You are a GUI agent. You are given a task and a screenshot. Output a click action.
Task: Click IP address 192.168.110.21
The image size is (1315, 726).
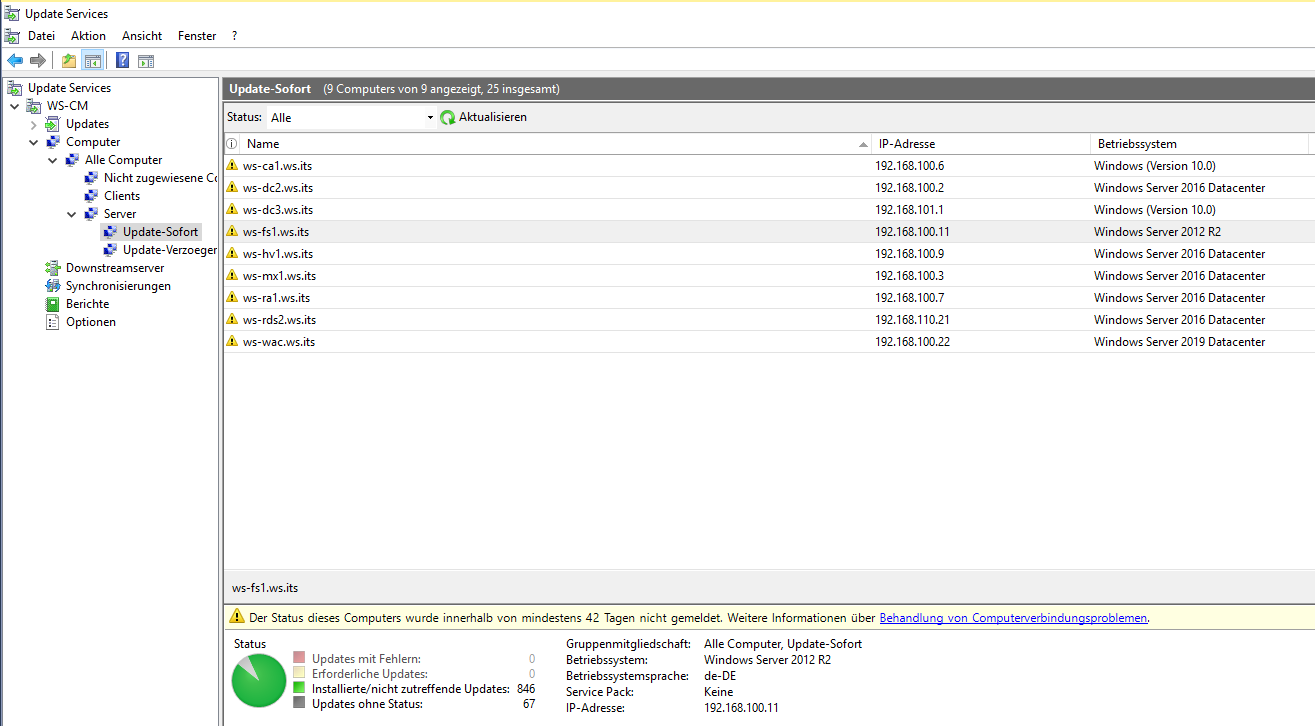click(x=912, y=320)
